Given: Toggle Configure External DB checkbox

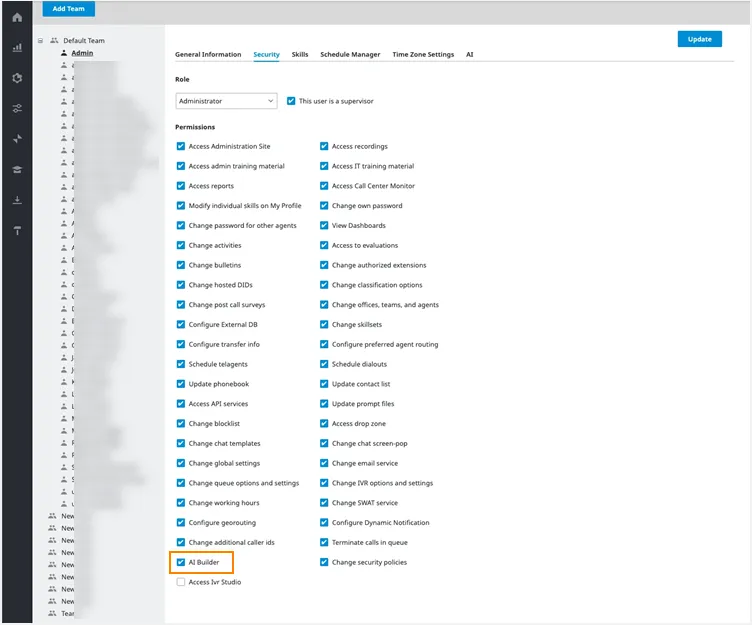Looking at the screenshot, I should pyautogui.click(x=181, y=324).
